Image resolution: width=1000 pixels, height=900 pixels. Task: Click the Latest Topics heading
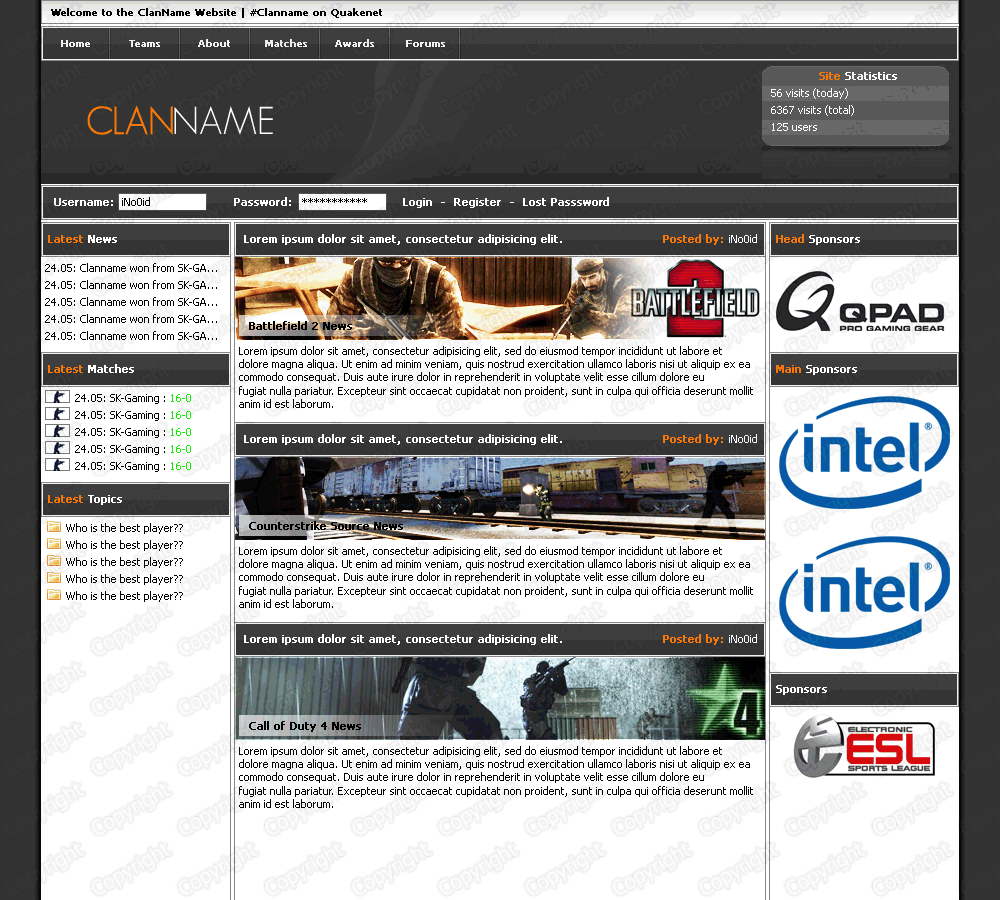(x=85, y=499)
